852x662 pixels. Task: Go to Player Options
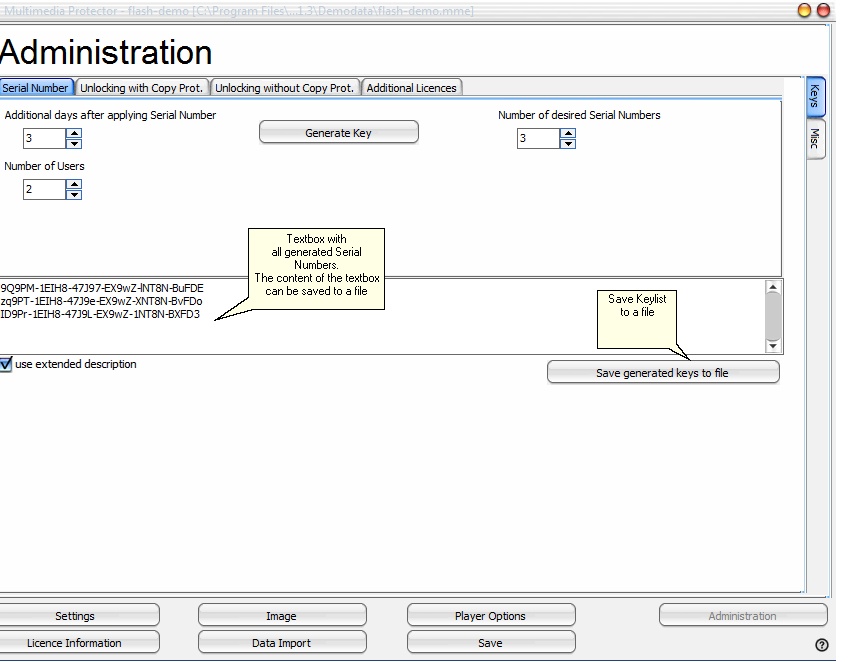tap(490, 616)
